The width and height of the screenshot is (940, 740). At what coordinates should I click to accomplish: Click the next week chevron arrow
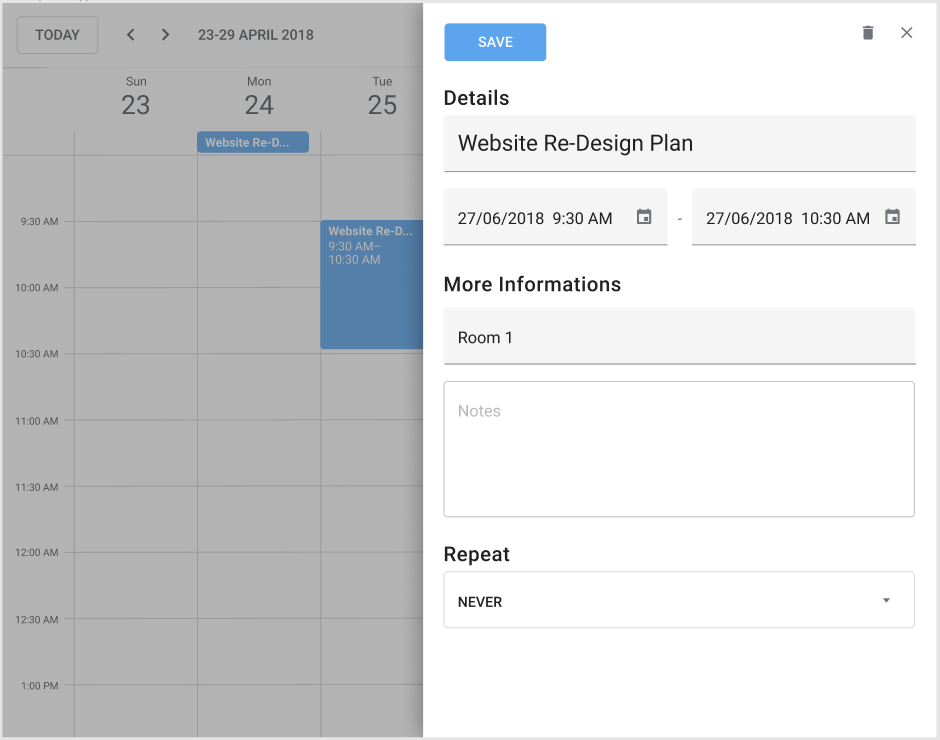[x=165, y=34]
